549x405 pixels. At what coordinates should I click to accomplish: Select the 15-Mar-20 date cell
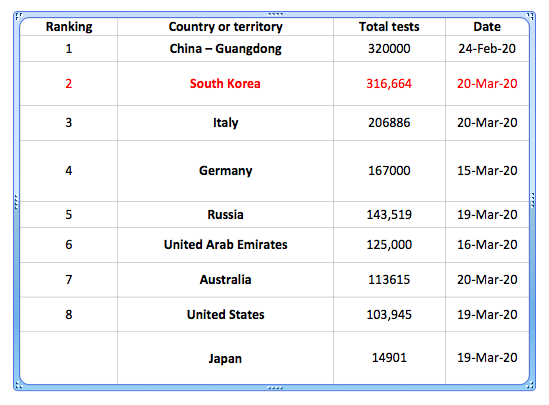point(487,171)
